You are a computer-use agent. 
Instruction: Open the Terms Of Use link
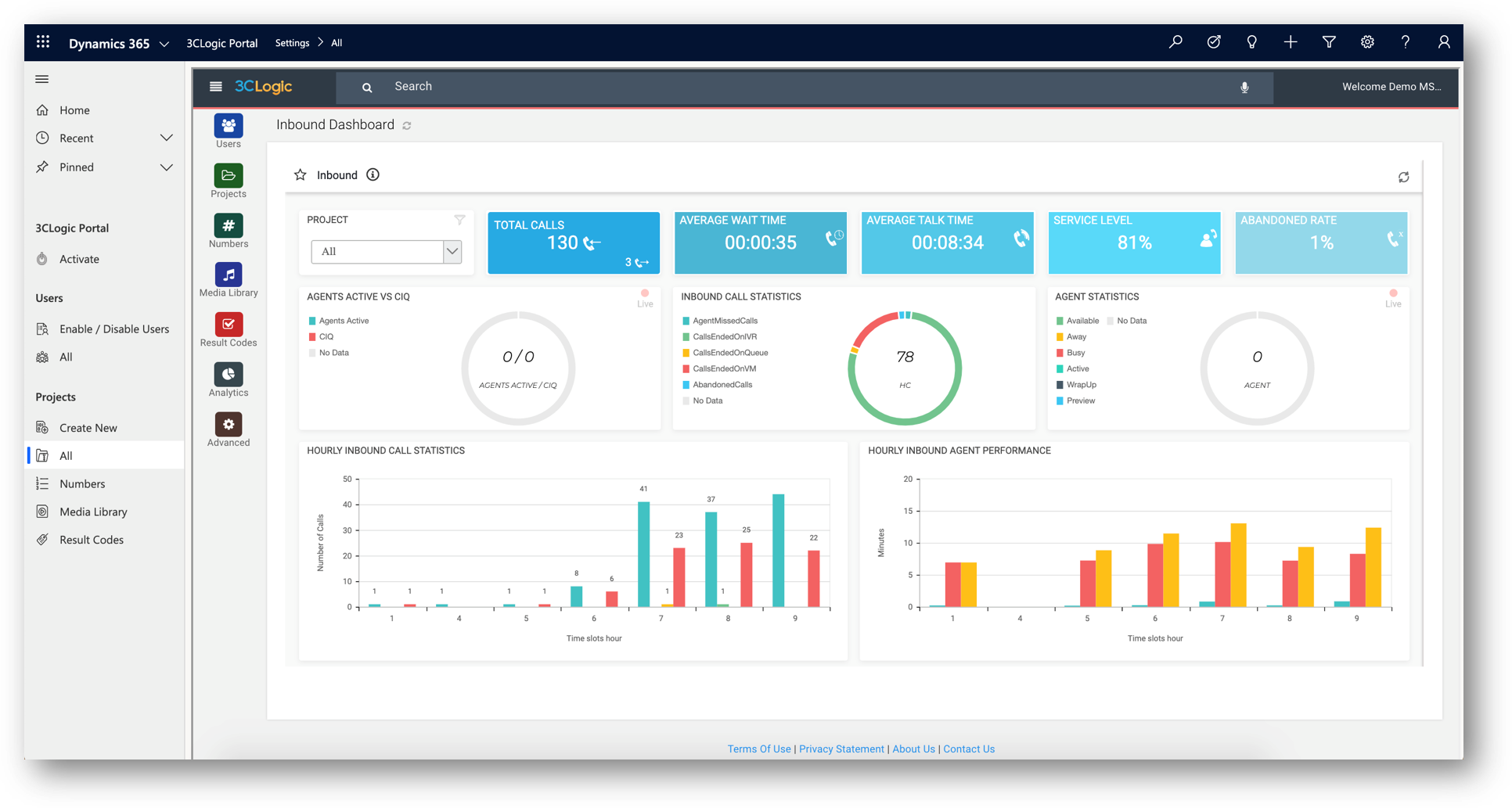(x=759, y=749)
